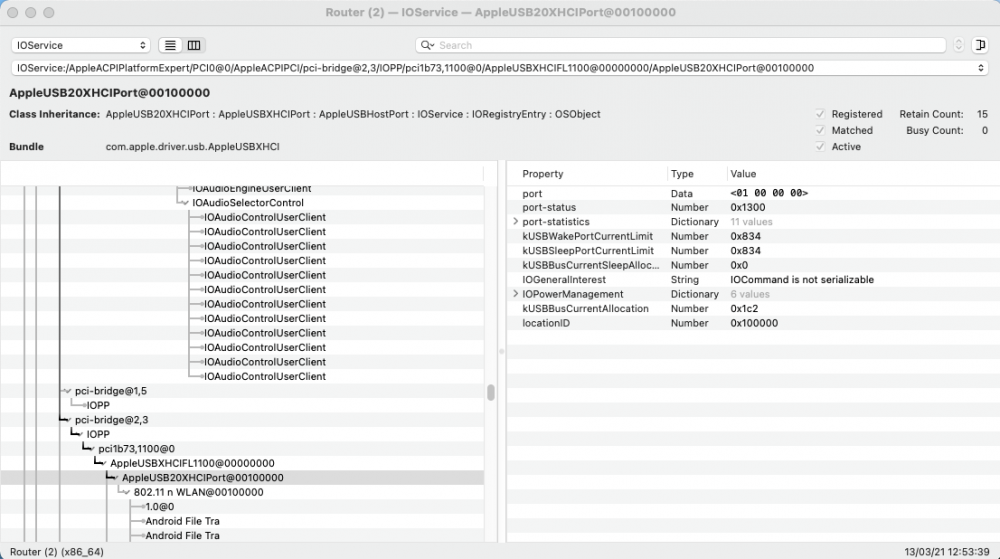Select the kUSBBusCurrentSleepAlloc... row
Viewport: 1000px width, 559px height.
[753, 265]
